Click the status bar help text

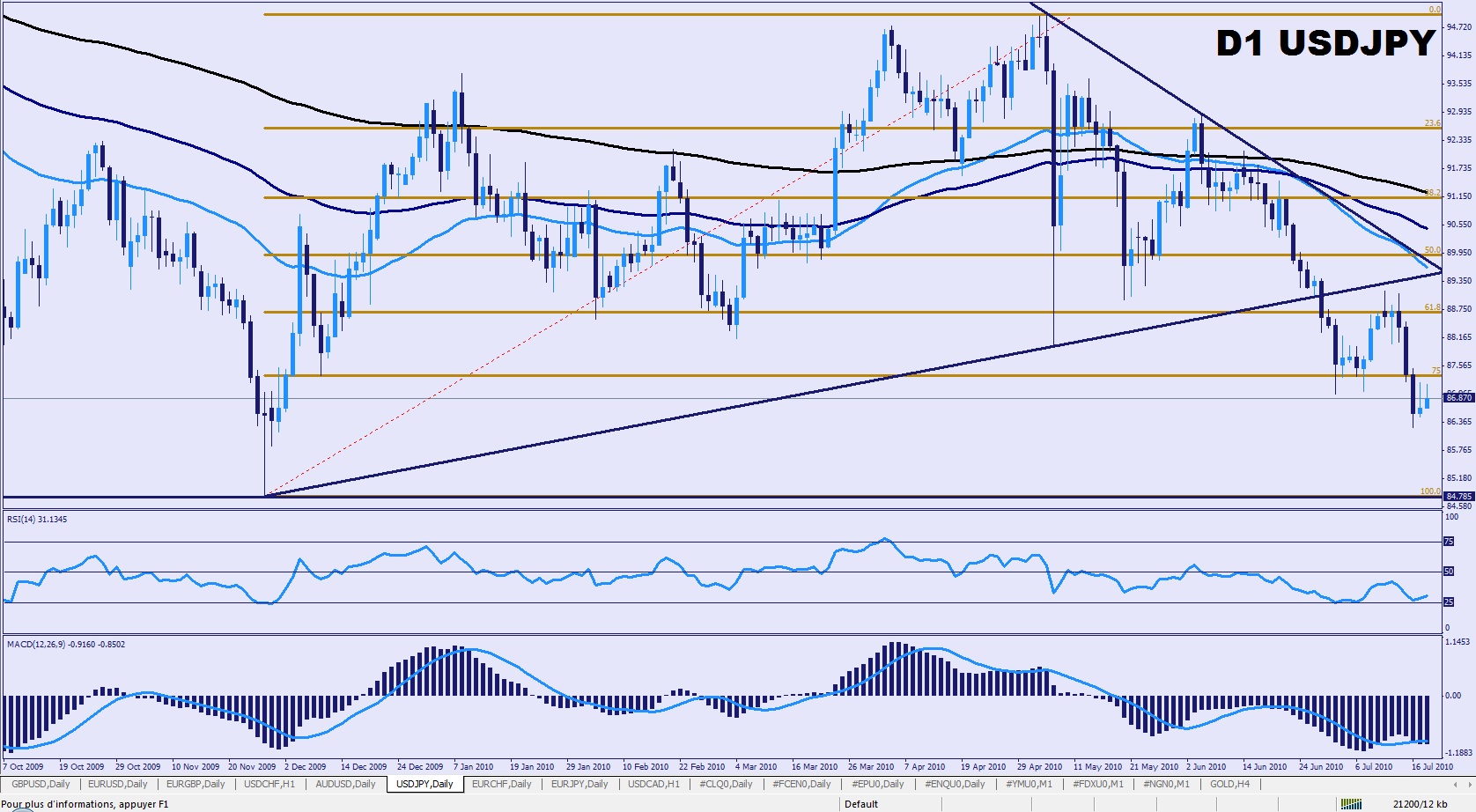[86, 804]
